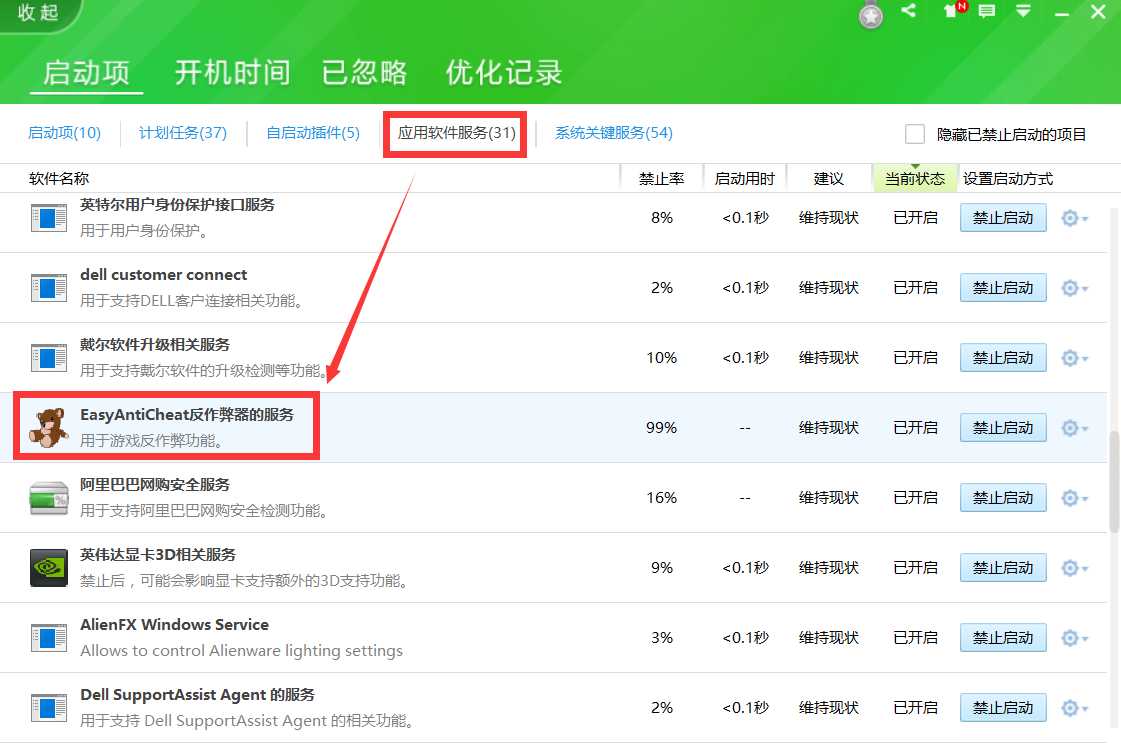The width and height of the screenshot is (1121, 743).
Task: Open the 优化记录 tab
Action: coord(504,73)
